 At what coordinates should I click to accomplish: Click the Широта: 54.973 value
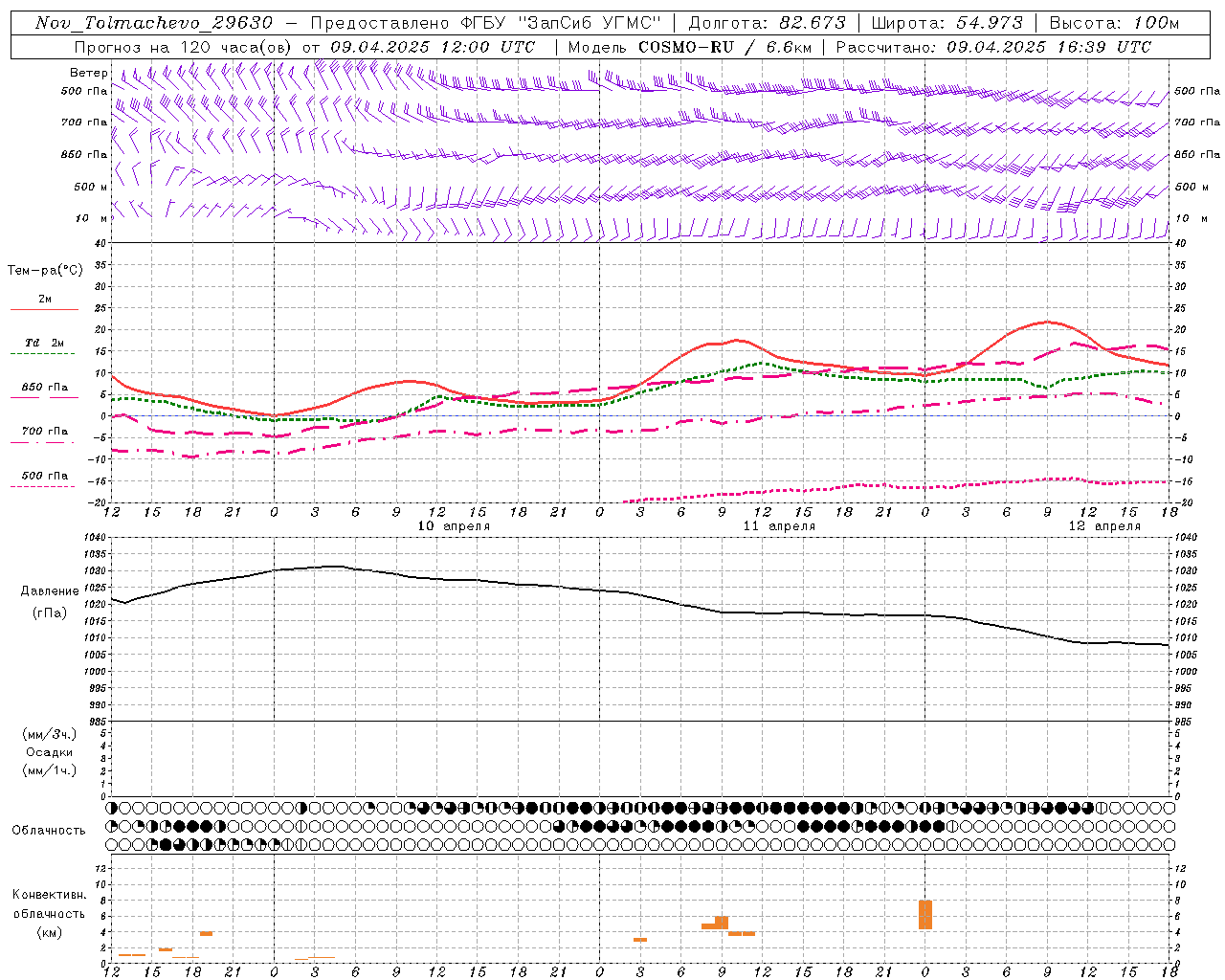[947, 23]
